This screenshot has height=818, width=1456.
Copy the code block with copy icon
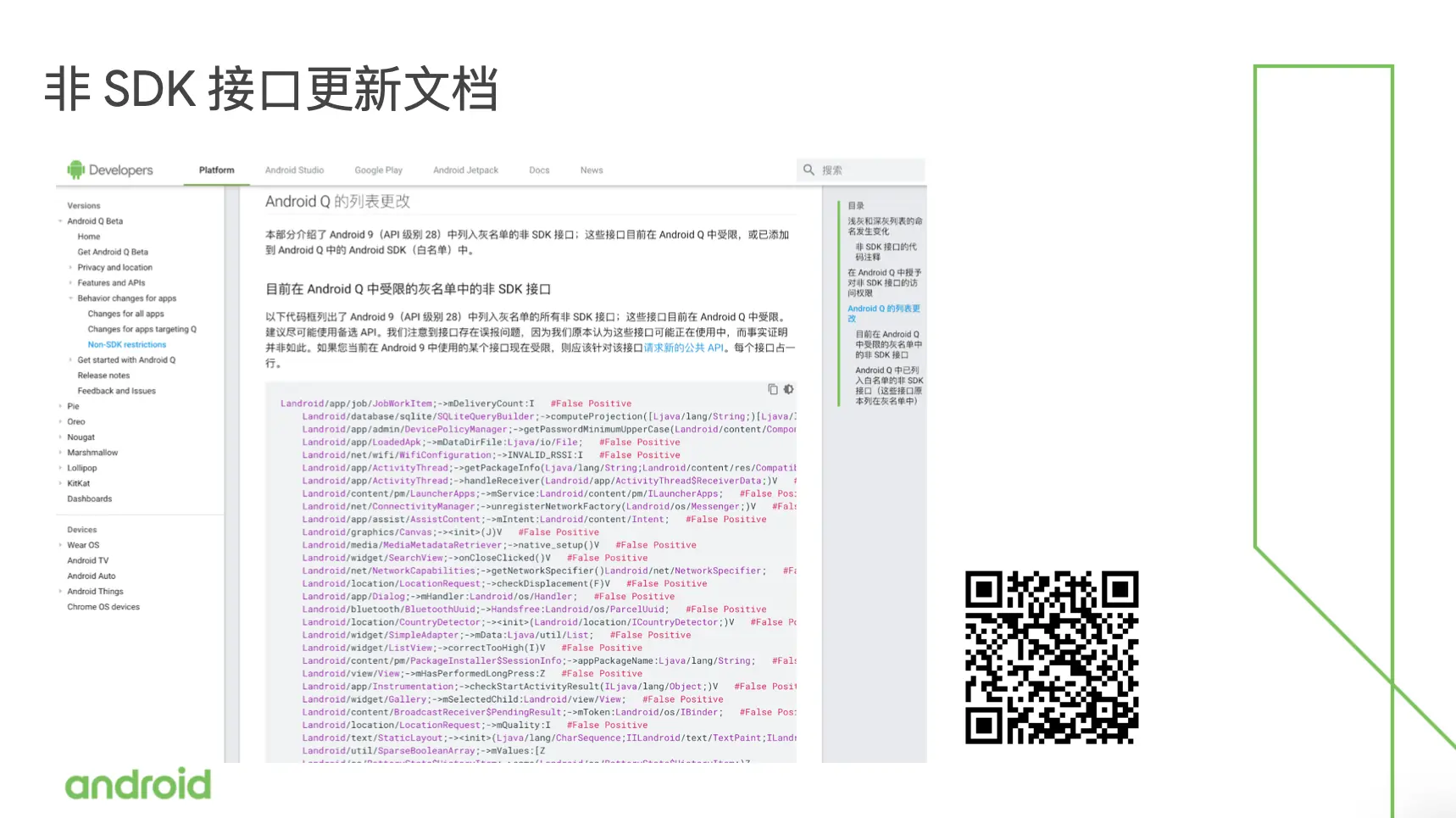(x=772, y=389)
